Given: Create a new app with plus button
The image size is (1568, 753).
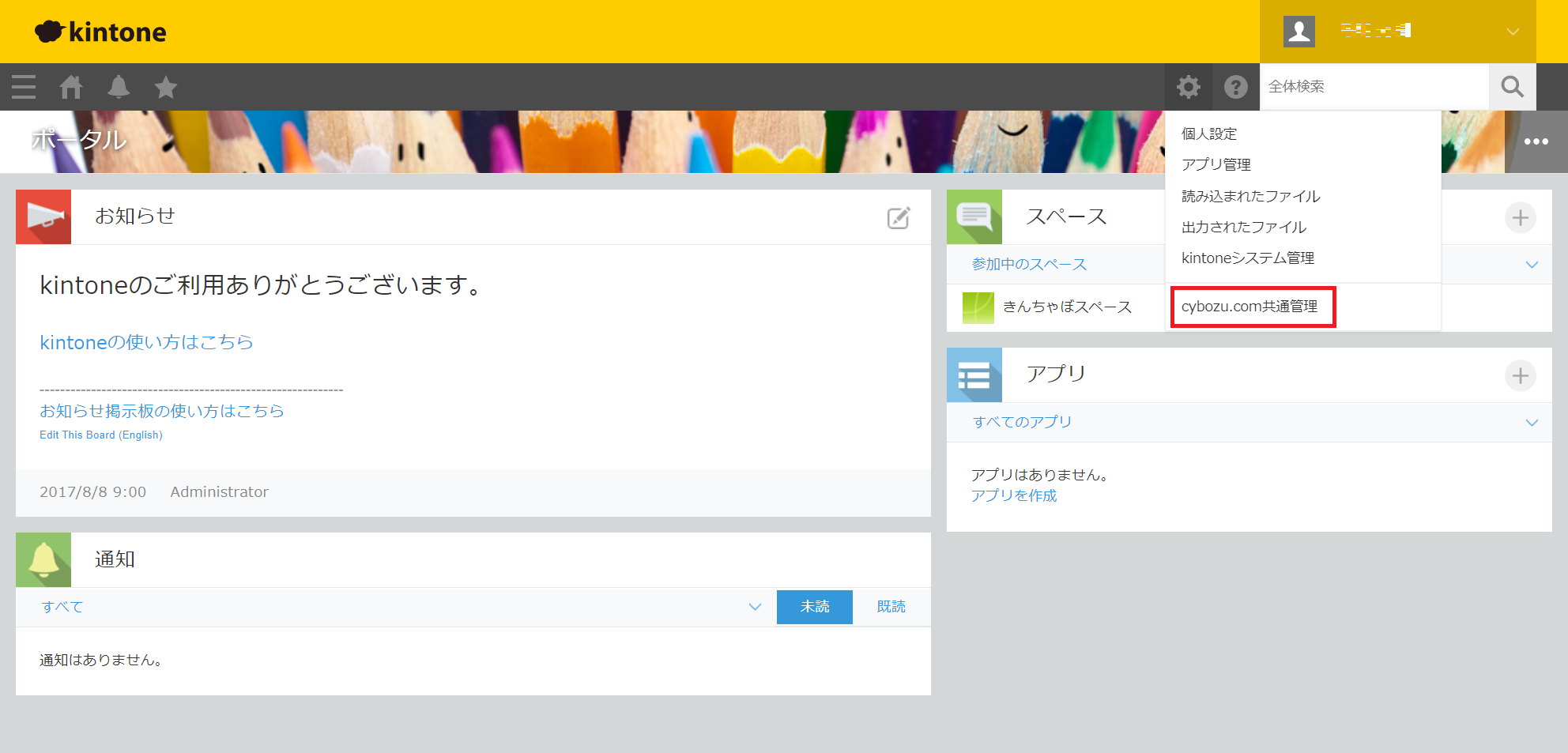Looking at the screenshot, I should pos(1520,375).
